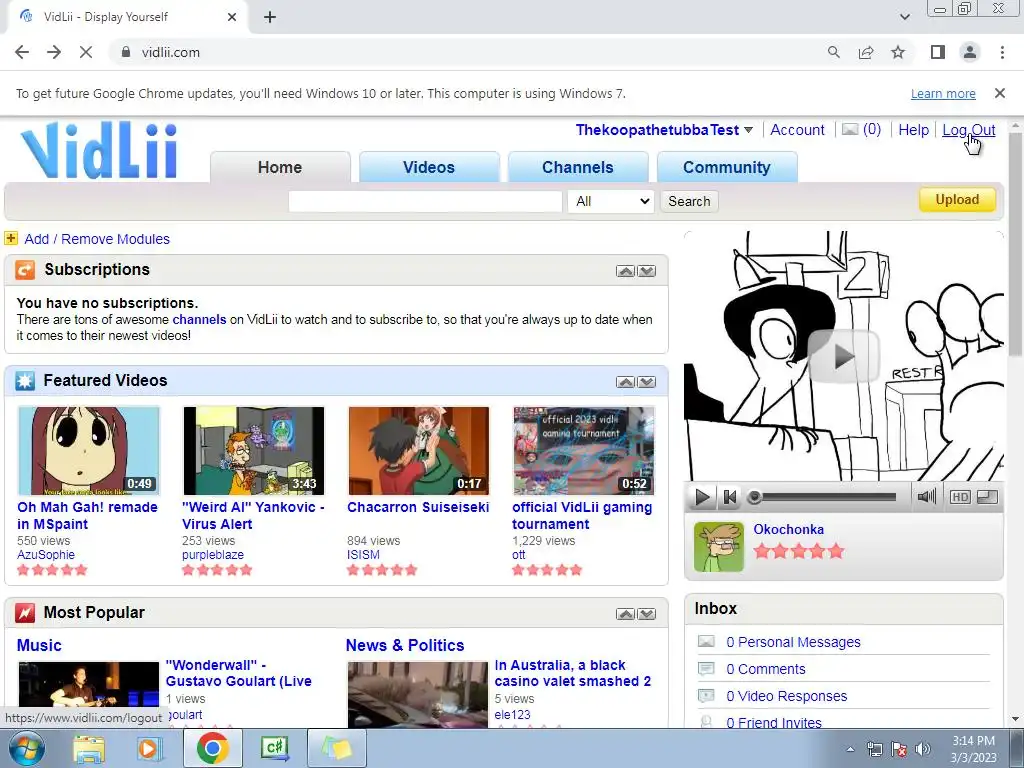Screen dimensions: 1024x768
Task: Switch to the Community tab
Action: (x=727, y=167)
